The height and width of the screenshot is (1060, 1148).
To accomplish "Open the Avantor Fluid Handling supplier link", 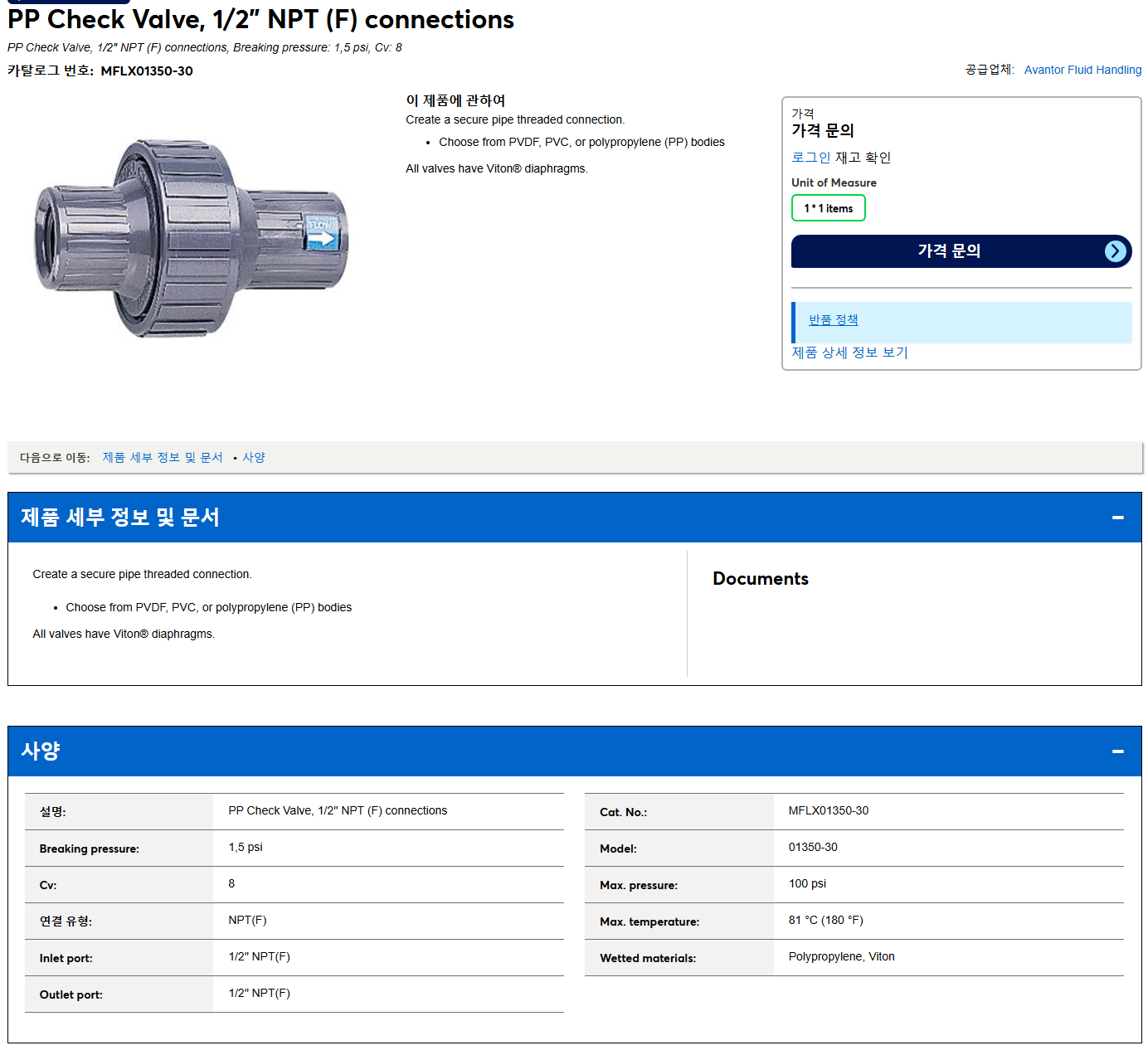I will pos(1082,70).
